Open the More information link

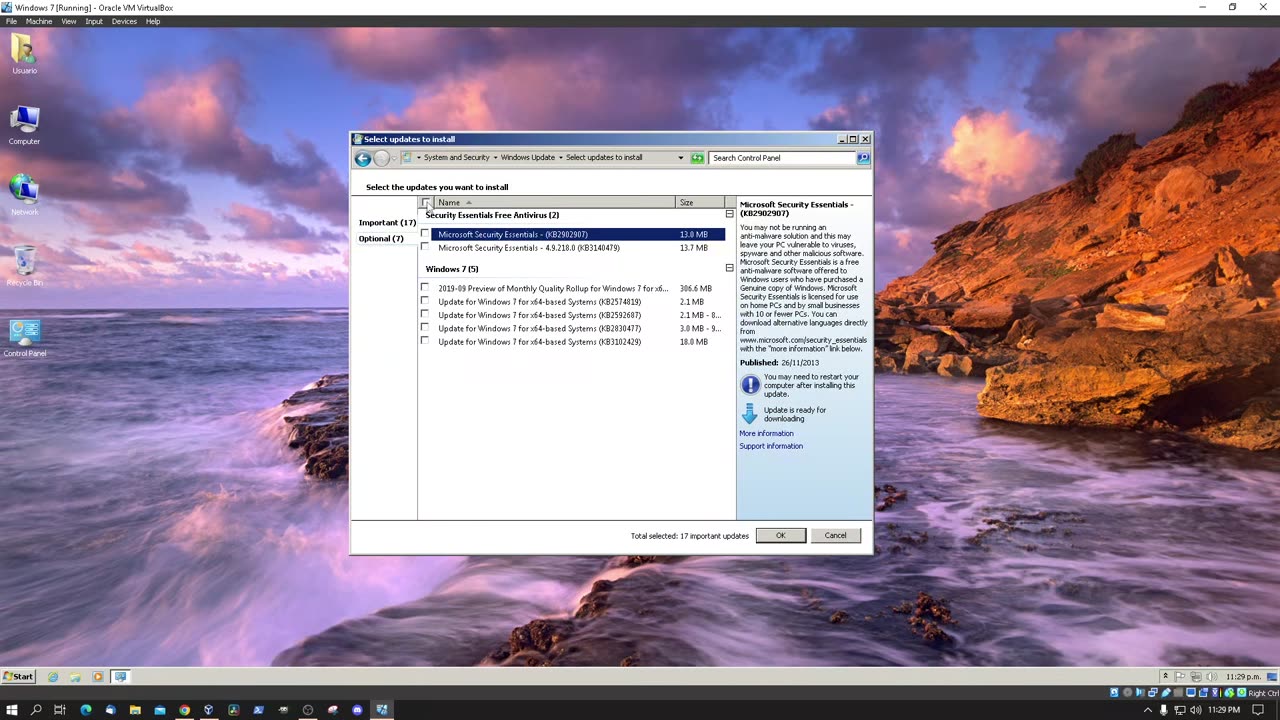pos(766,433)
